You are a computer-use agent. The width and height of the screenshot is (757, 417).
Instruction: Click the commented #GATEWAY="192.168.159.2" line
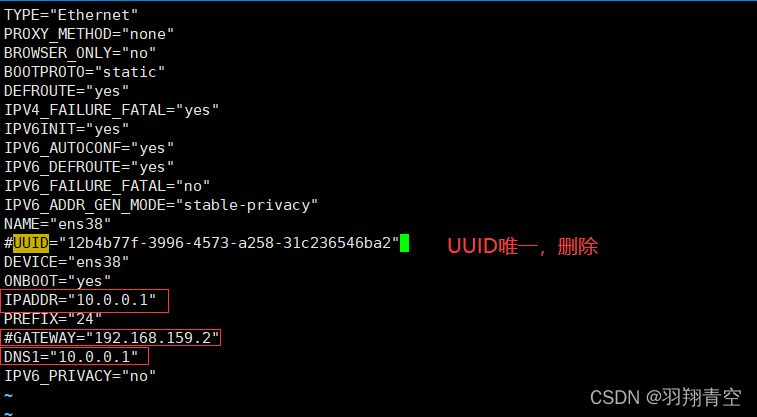coord(111,338)
